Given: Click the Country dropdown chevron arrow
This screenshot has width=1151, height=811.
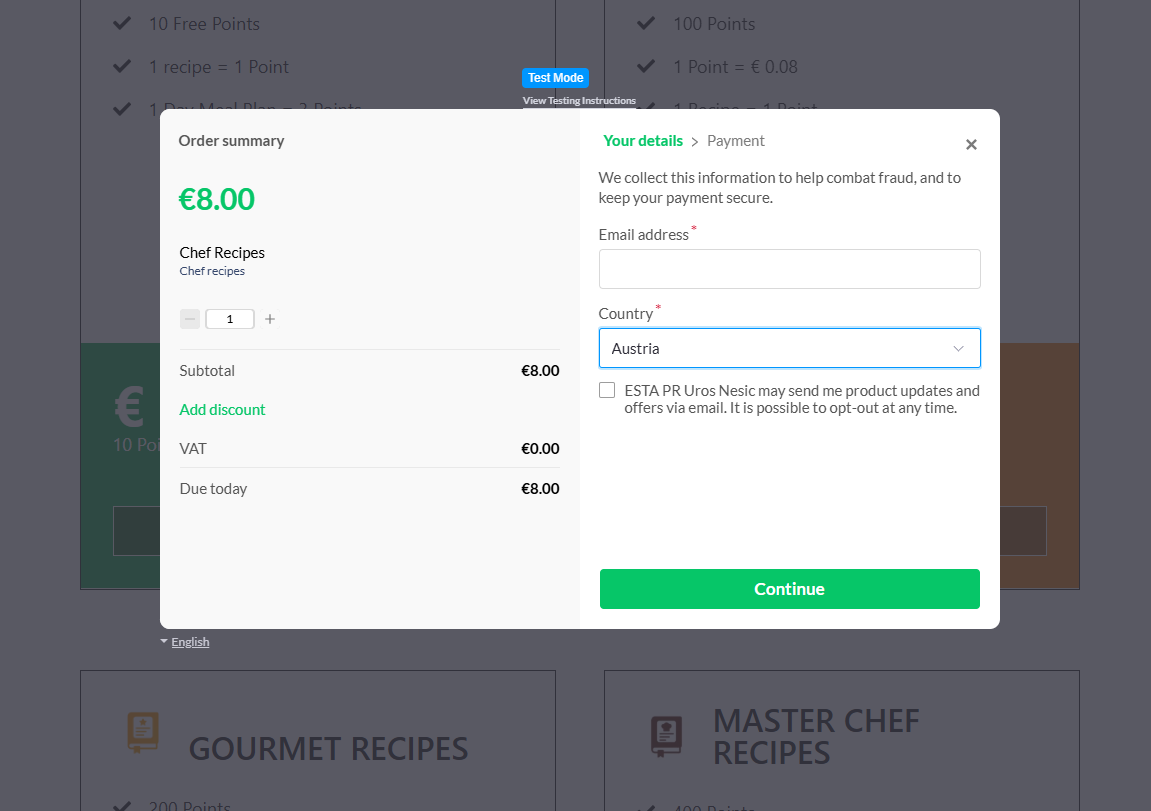Looking at the screenshot, I should pyautogui.click(x=958, y=348).
